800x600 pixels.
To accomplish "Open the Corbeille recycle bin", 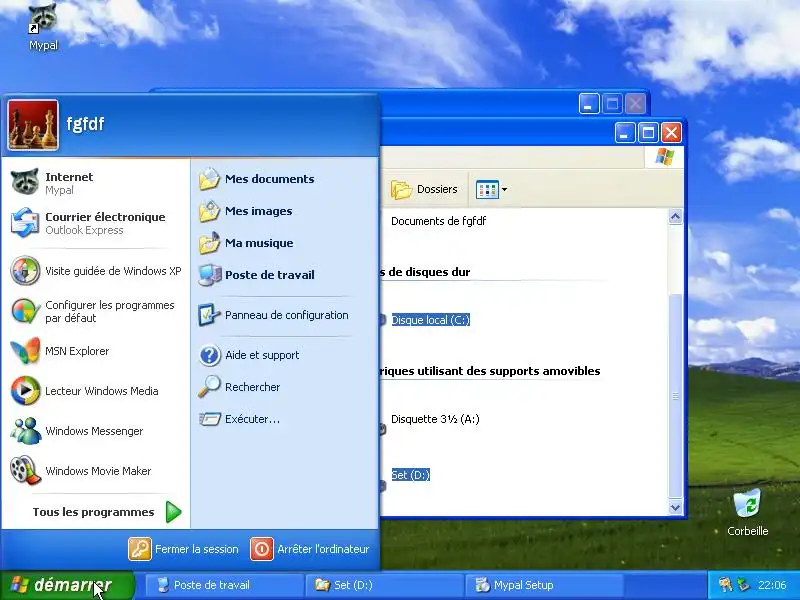I will pyautogui.click(x=747, y=512).
